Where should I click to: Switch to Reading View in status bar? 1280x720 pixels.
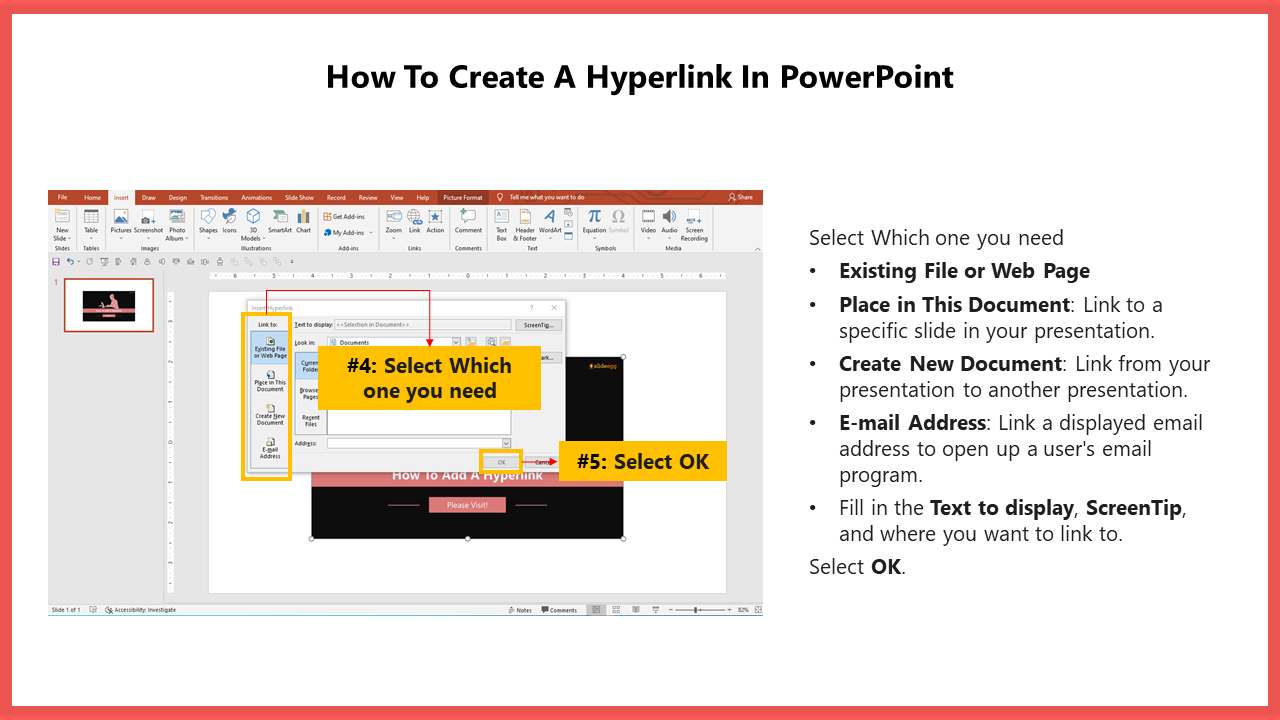[x=635, y=610]
